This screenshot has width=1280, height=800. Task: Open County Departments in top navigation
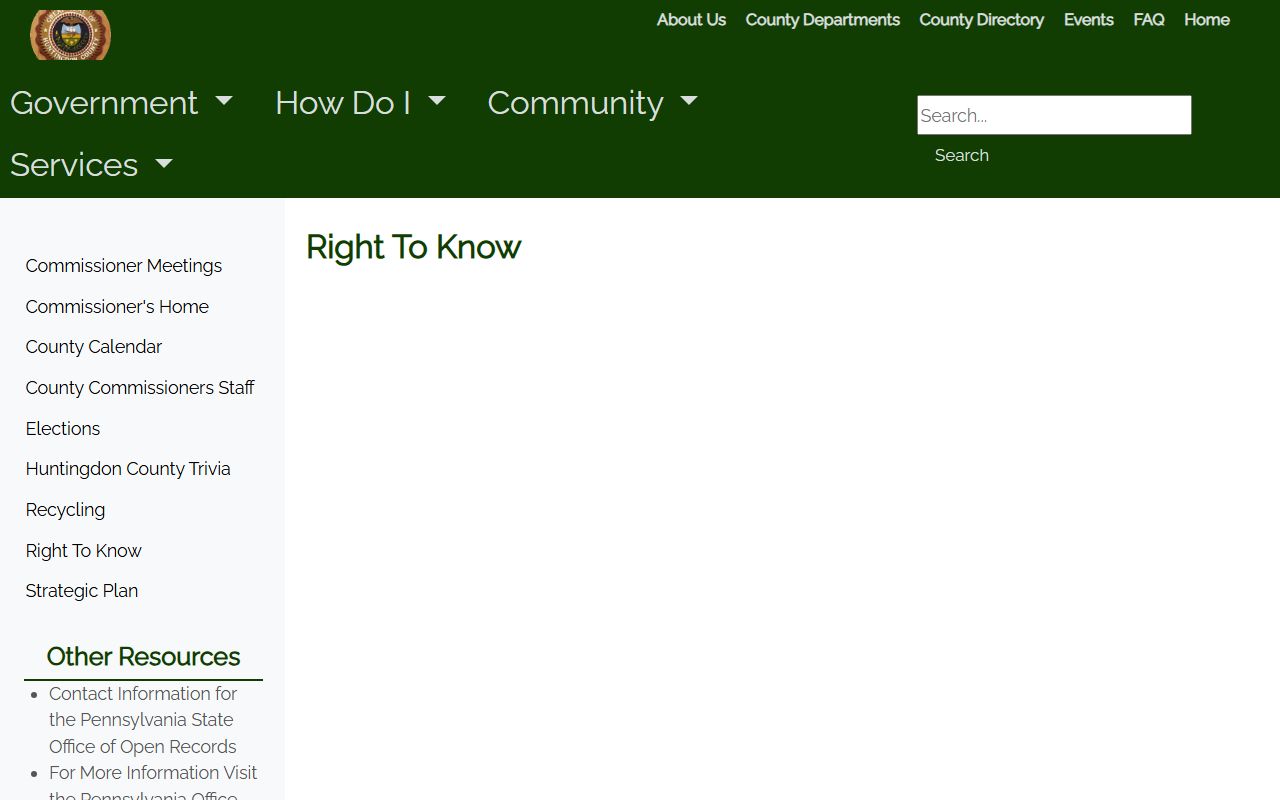point(822,20)
